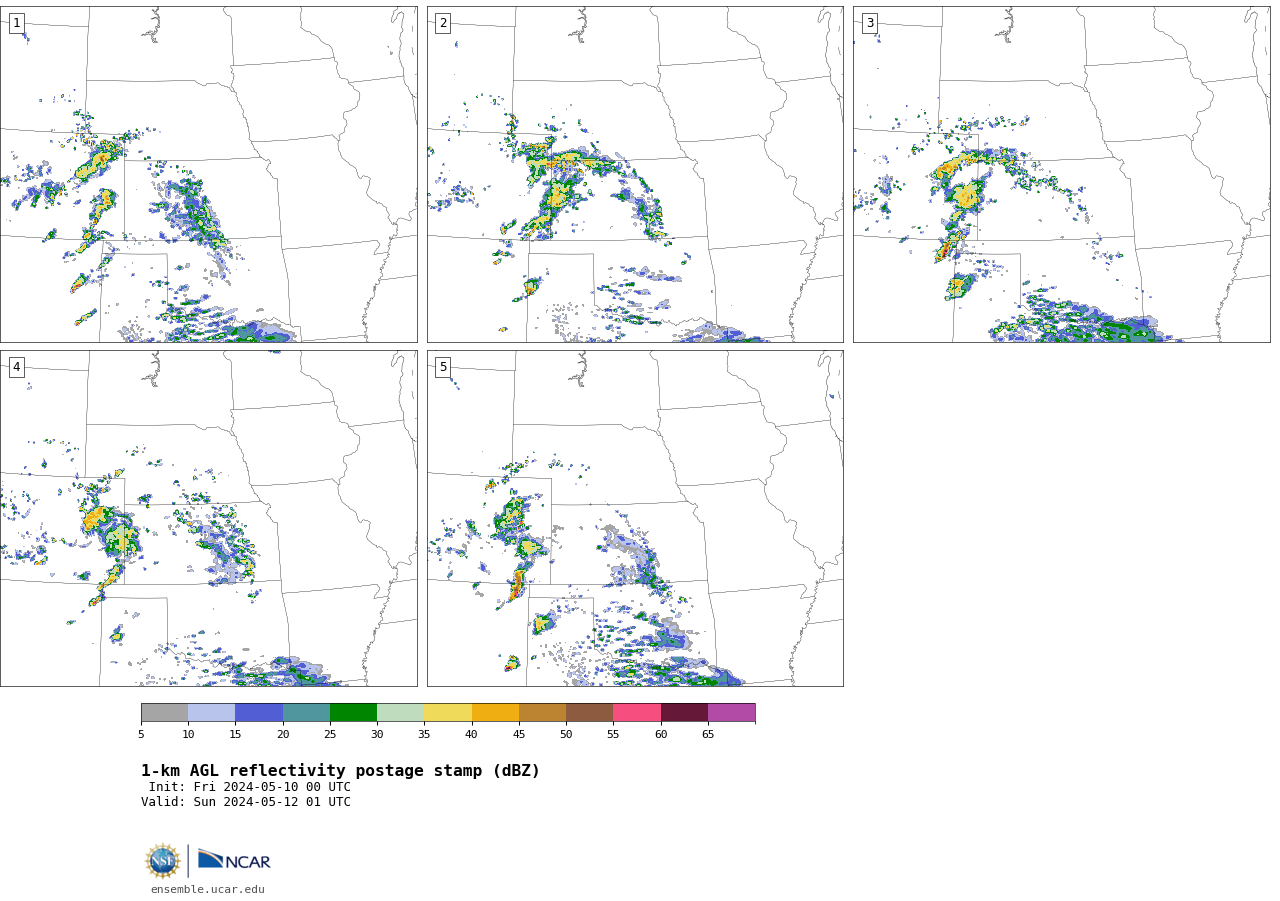This screenshot has width=1280, height=901.
Task: Click the pale green 30-35 dBZ swatch
Action: pyautogui.click(x=401, y=713)
